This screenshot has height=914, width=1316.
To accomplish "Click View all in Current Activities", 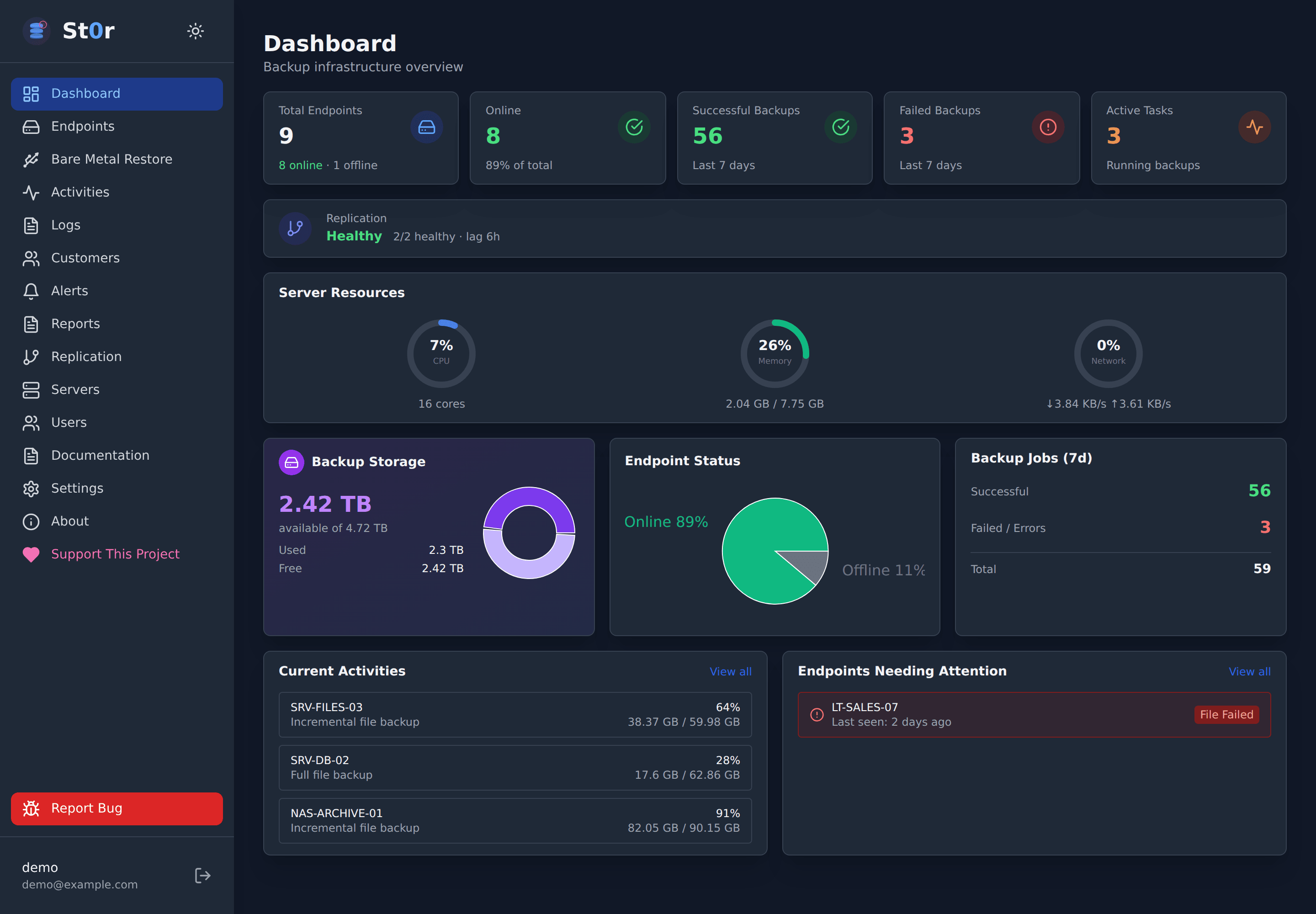I will click(731, 672).
